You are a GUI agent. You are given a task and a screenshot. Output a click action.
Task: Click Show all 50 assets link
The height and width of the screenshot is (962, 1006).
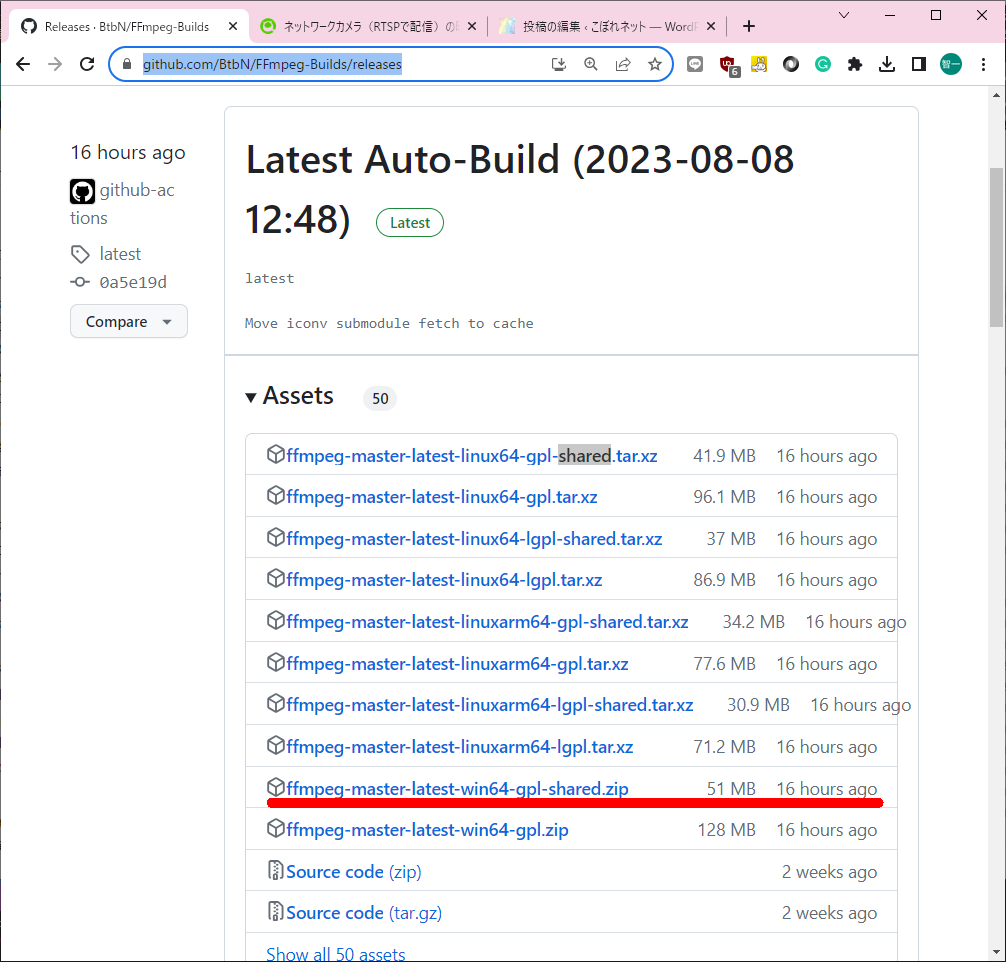pos(335,953)
